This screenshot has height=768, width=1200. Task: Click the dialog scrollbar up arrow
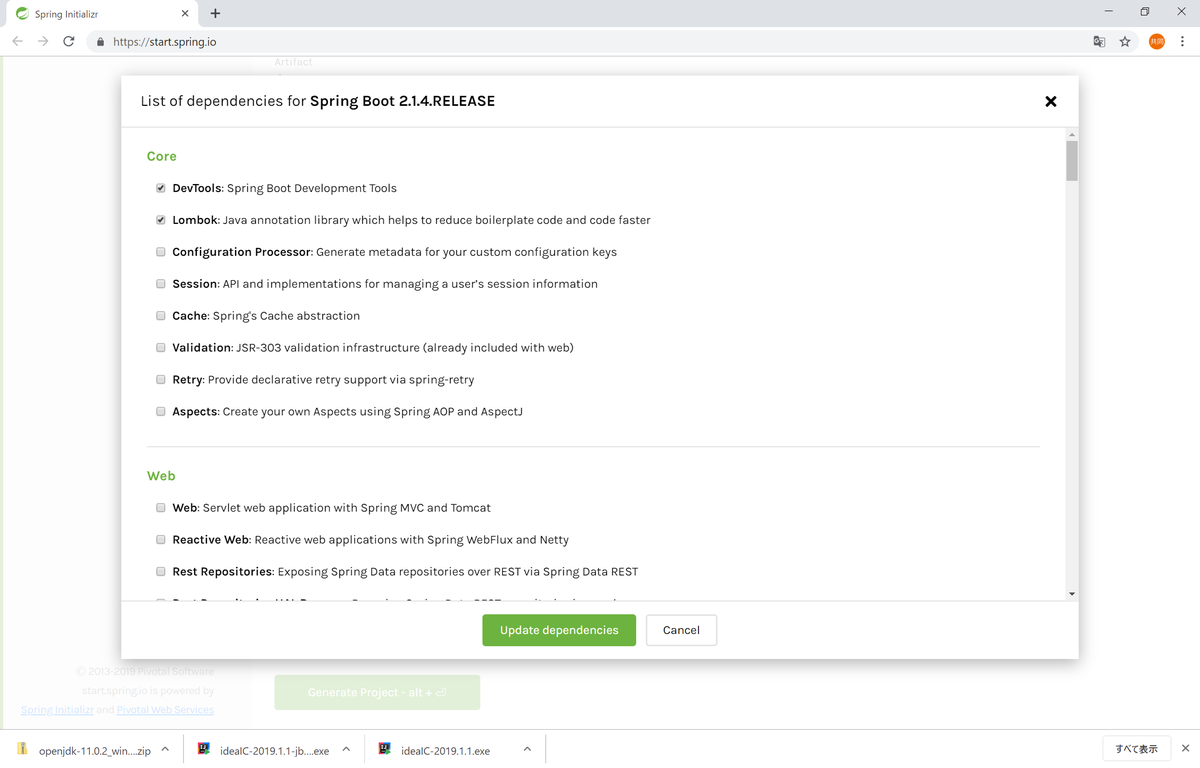[x=1072, y=134]
